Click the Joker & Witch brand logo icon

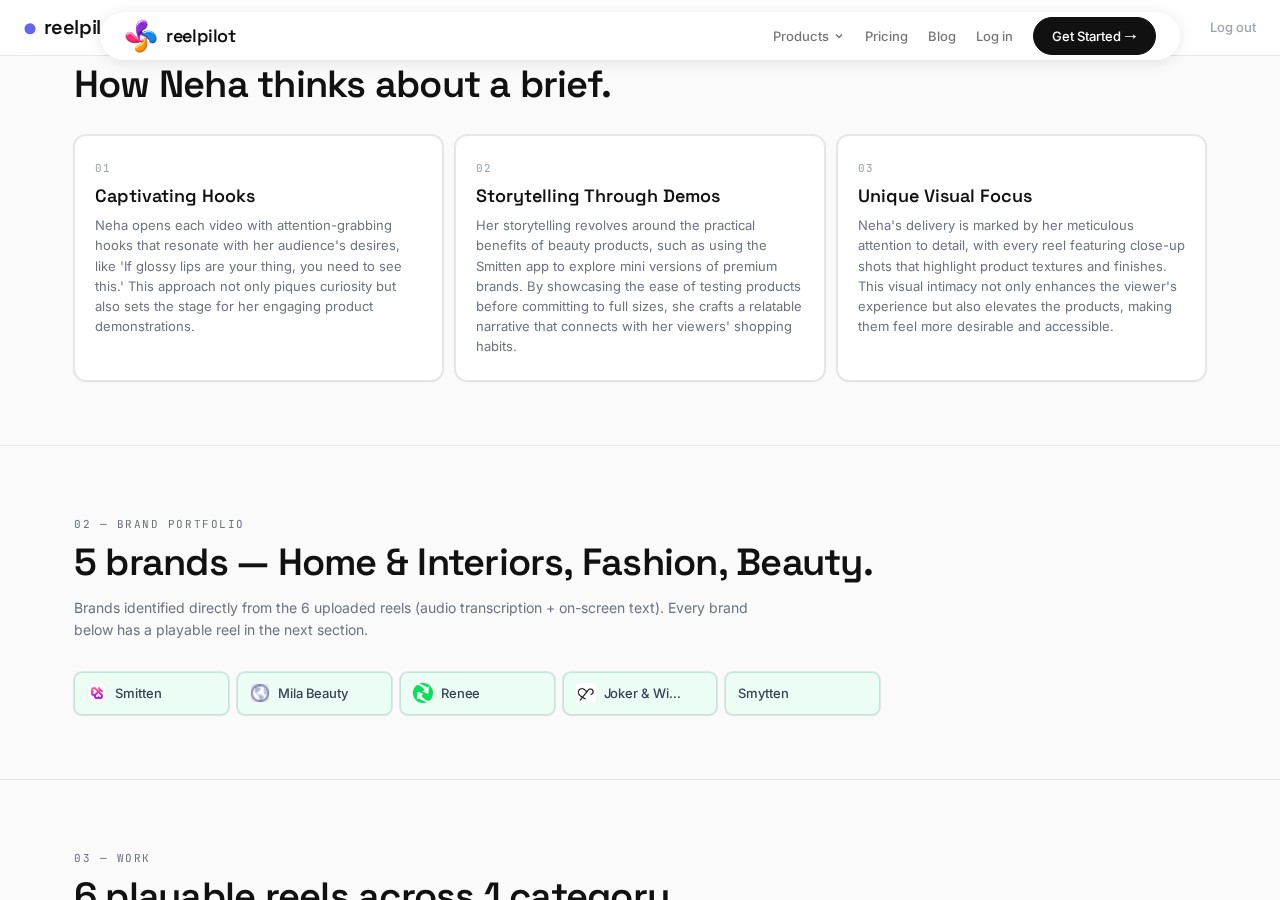tap(586, 693)
